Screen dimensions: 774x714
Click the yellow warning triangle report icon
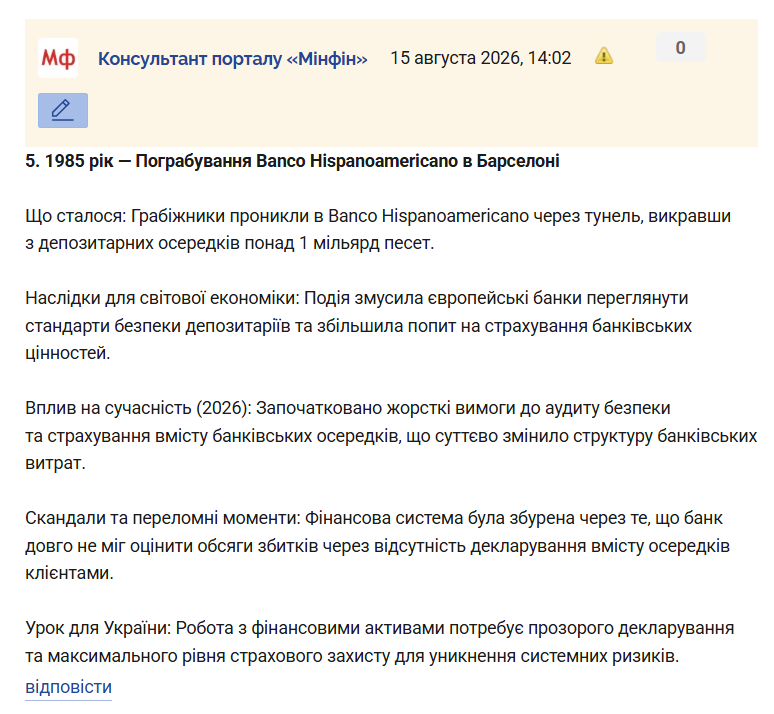tap(604, 56)
